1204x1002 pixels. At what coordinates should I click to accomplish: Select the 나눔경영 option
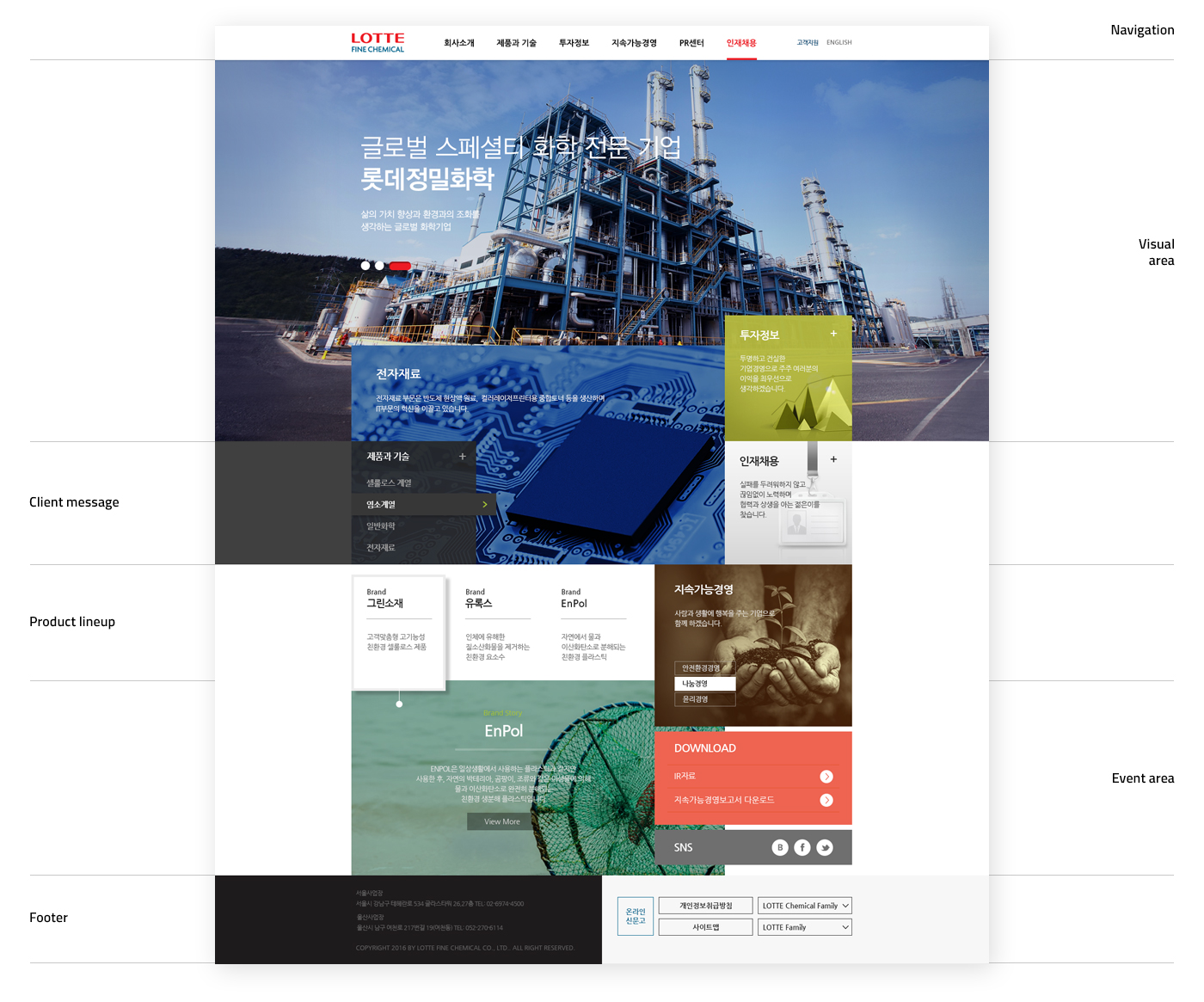tap(705, 684)
